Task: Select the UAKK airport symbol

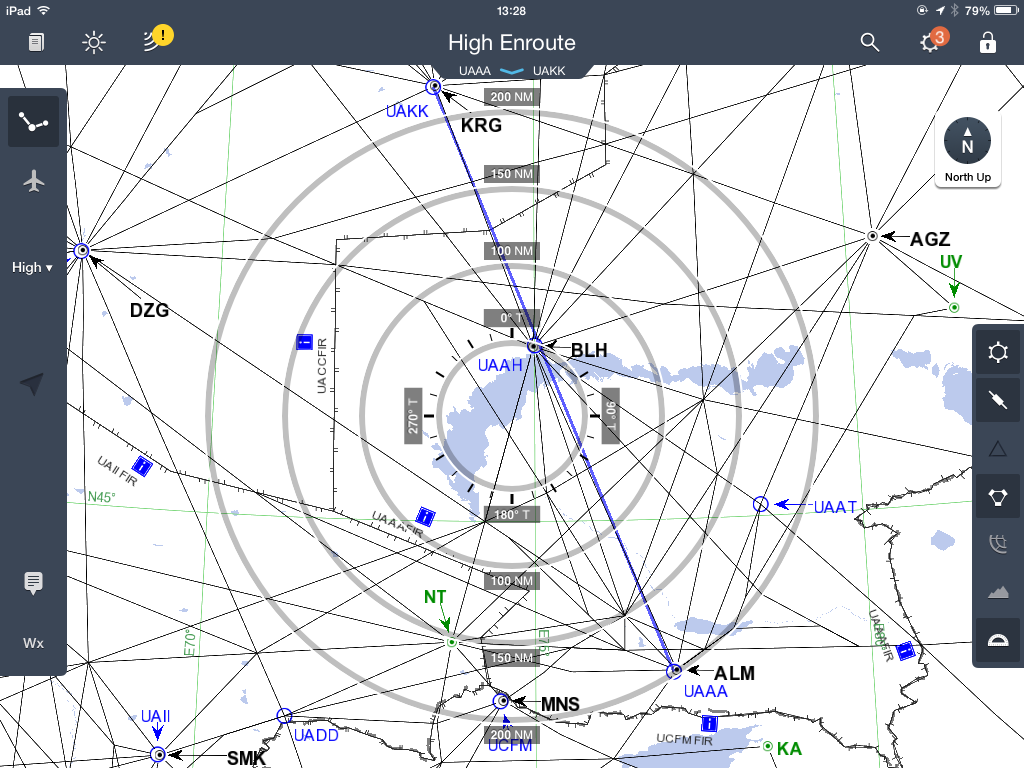Action: tap(434, 86)
